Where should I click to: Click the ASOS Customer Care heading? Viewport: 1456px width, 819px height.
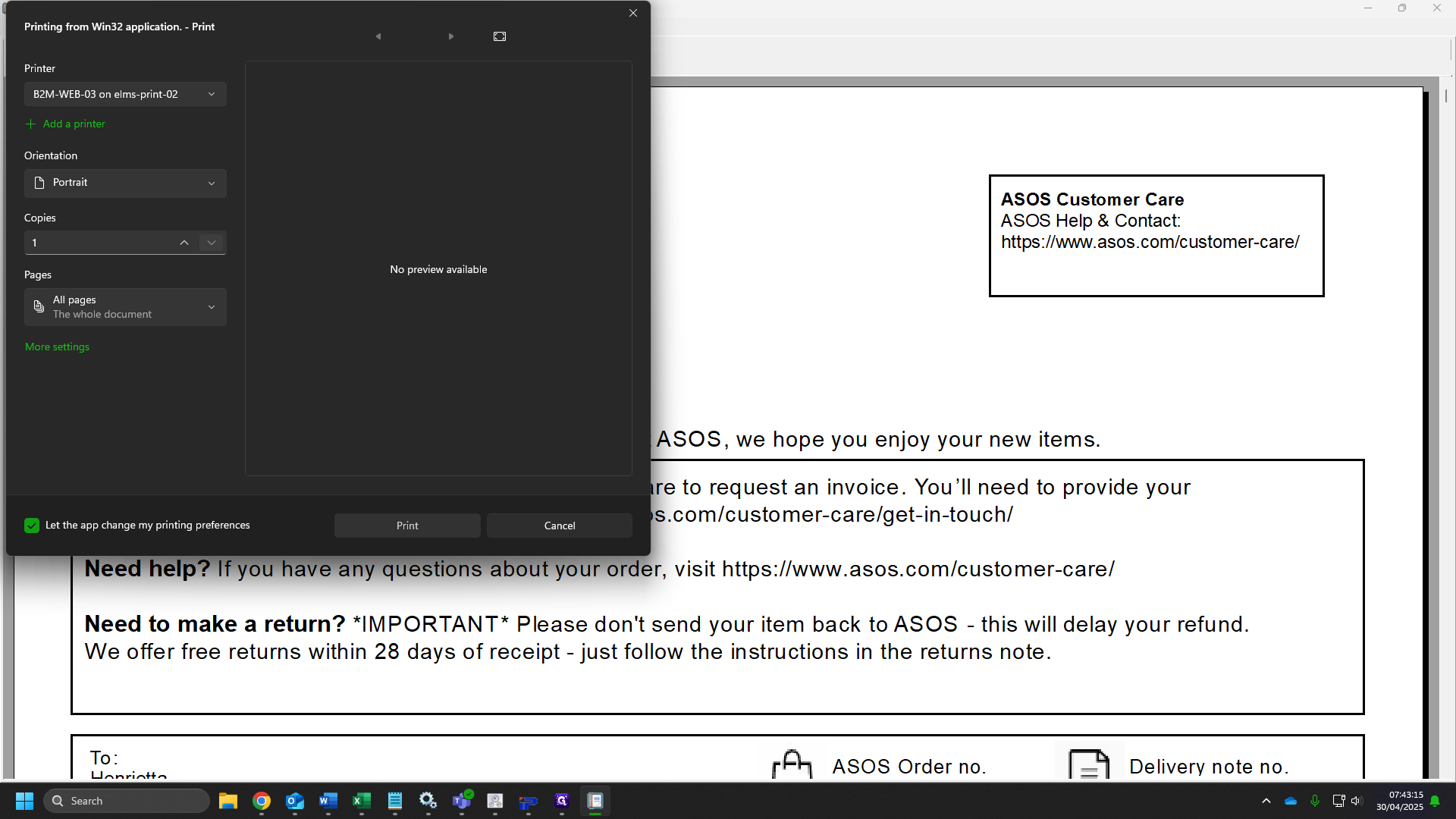pos(1092,199)
